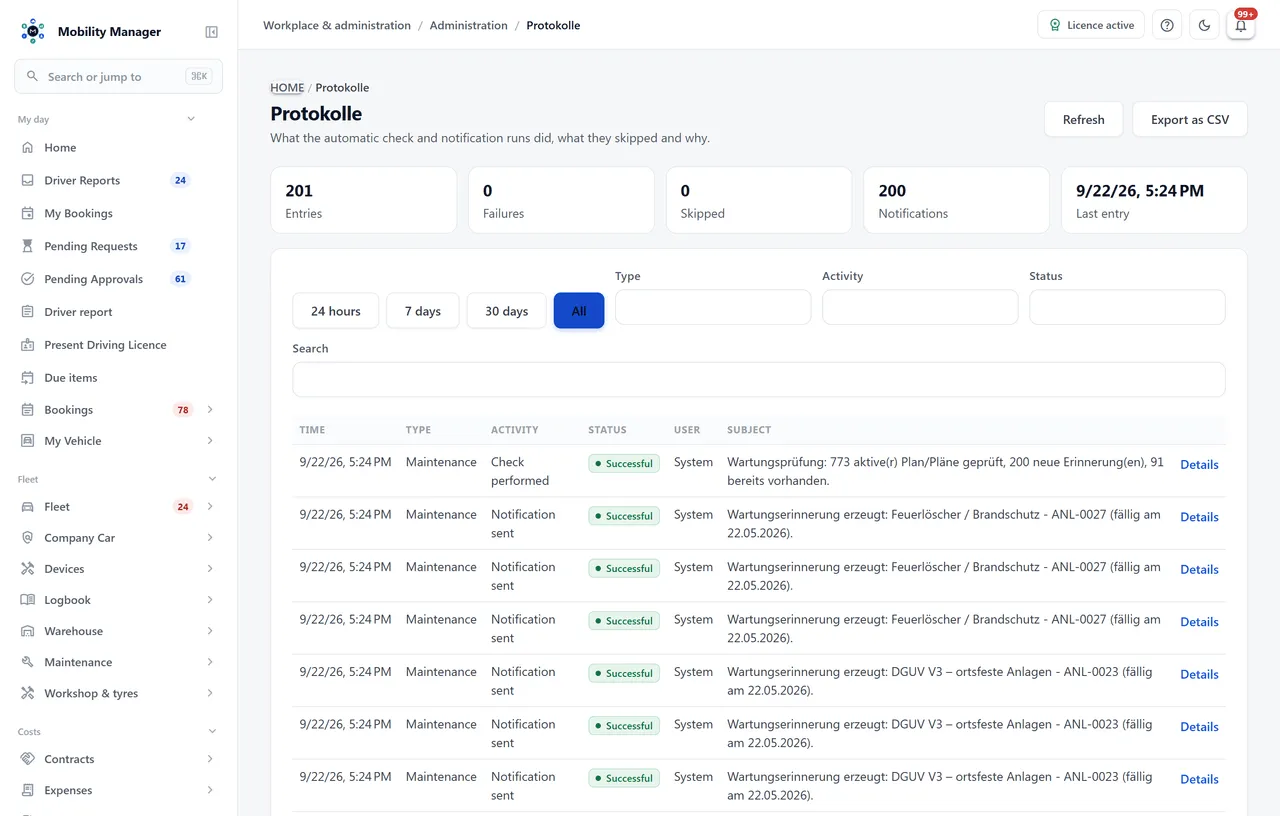Click the Due items icon
The image size is (1280, 816).
click(x=27, y=378)
